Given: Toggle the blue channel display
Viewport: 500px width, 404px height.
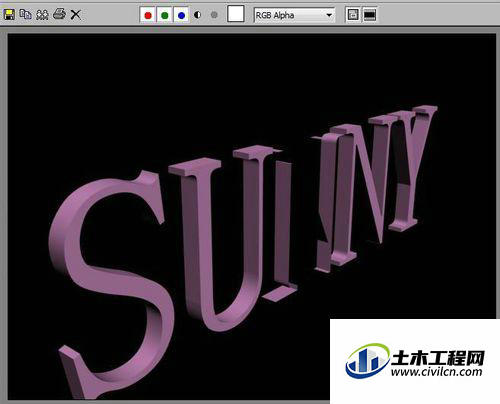Looking at the screenshot, I should tap(181, 15).
